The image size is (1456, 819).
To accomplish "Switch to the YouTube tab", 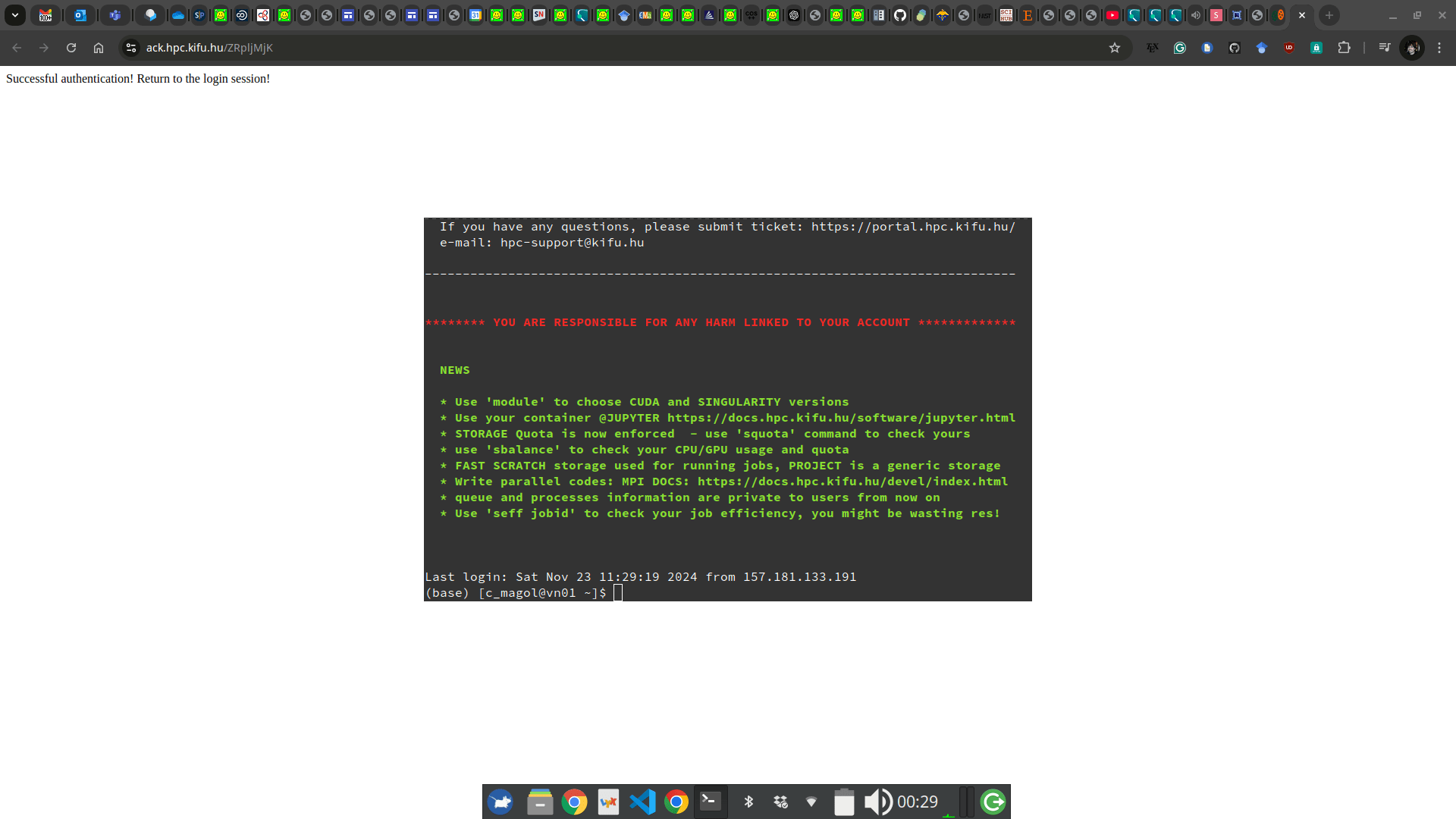I will pos(1112,15).
